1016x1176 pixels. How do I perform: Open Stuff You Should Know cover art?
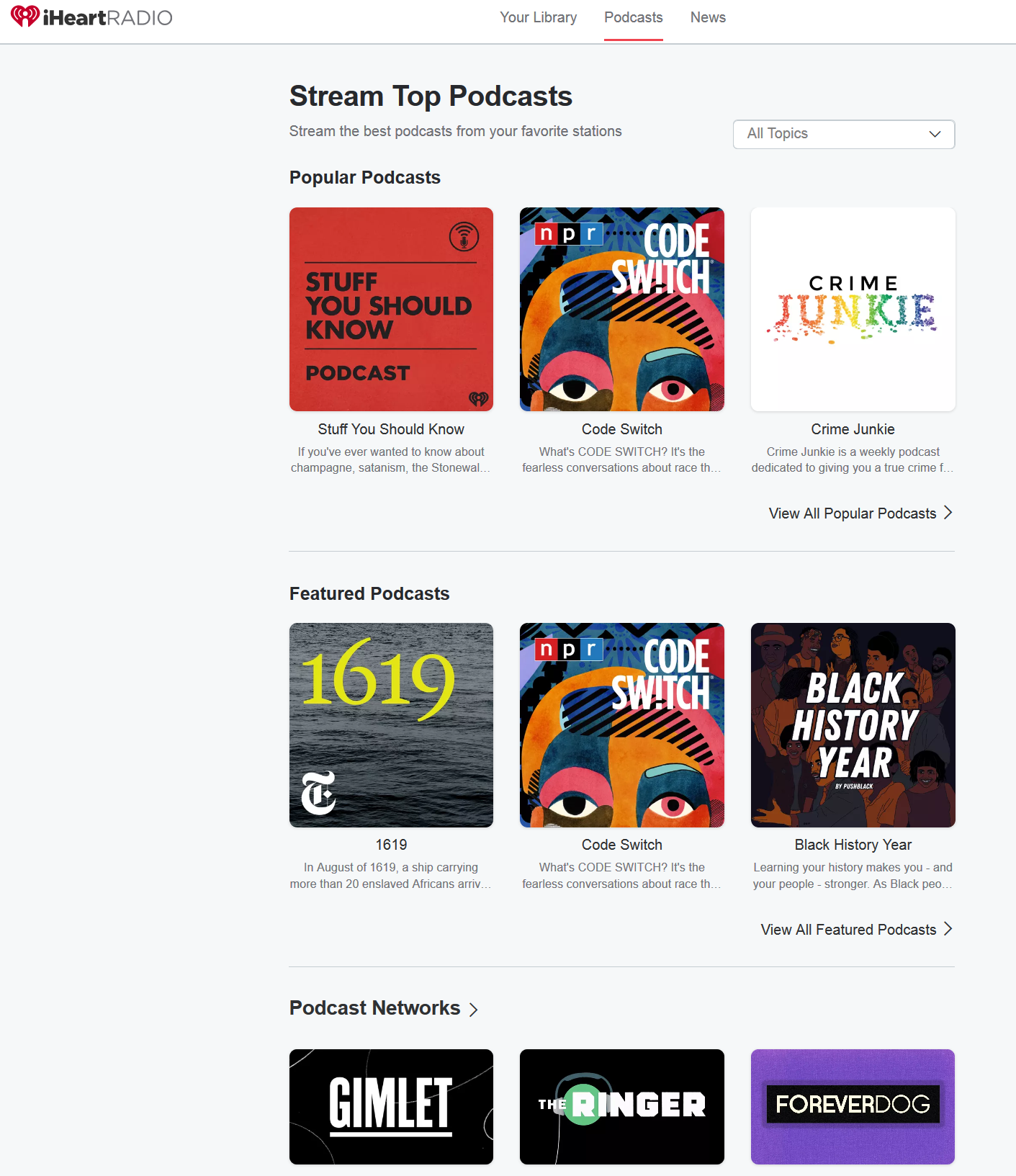[x=391, y=310]
